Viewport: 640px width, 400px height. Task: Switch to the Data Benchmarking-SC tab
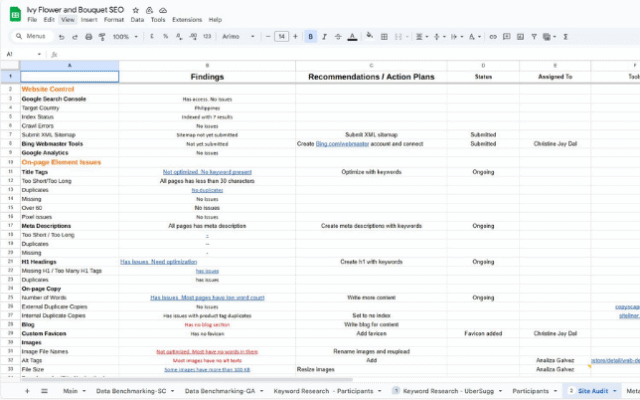point(130,390)
